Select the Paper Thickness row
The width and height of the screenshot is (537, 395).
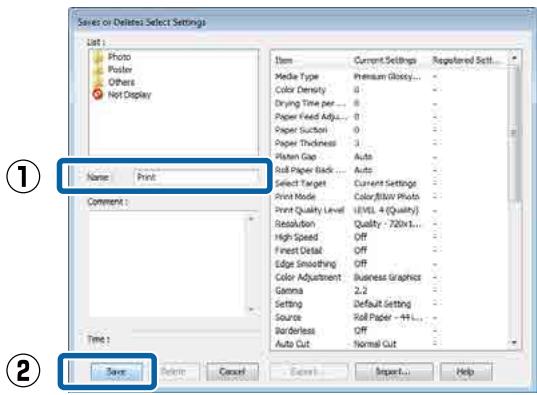pos(390,143)
